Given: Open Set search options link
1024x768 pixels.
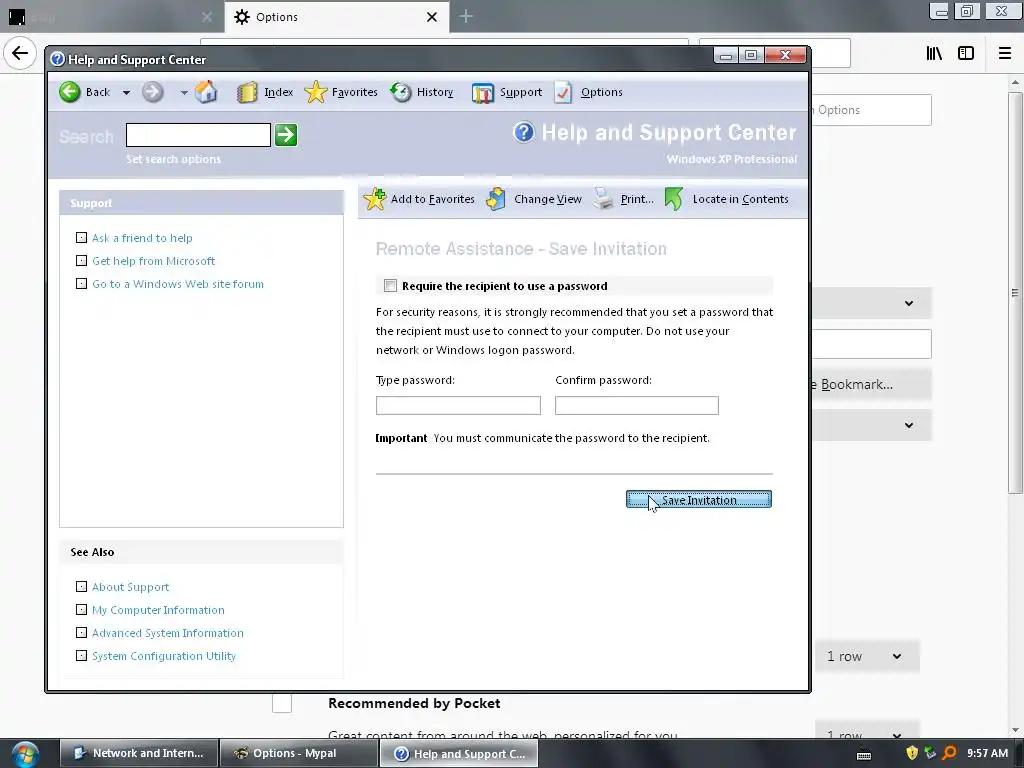Looking at the screenshot, I should (173, 159).
